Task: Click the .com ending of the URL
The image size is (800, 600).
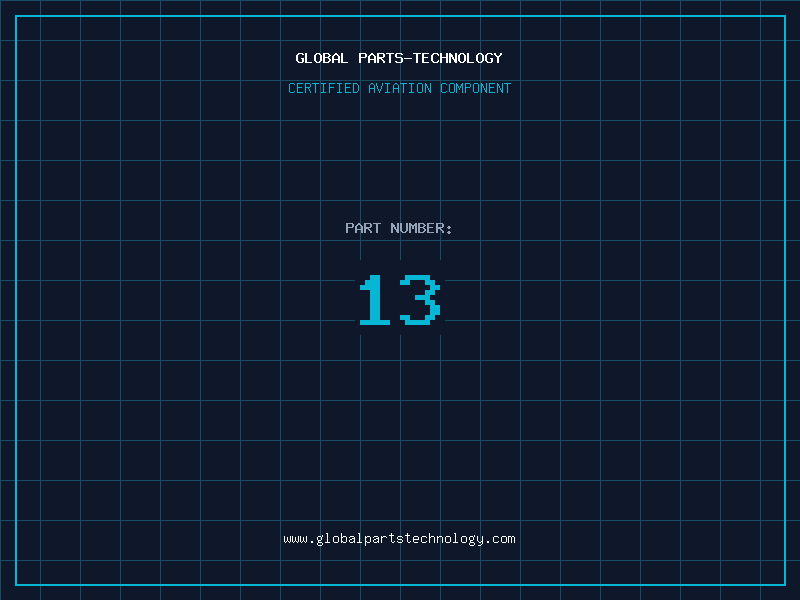Action: tap(500, 539)
